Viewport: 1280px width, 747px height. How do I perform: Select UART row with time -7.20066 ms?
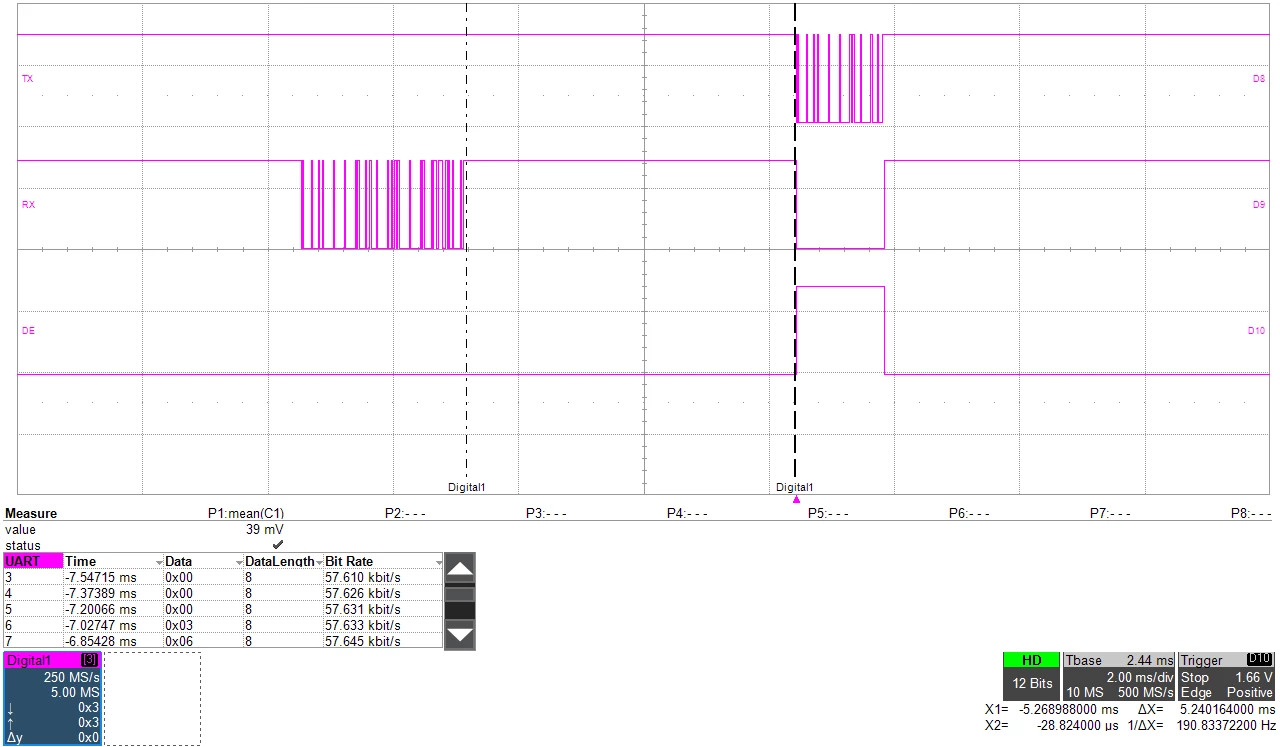coord(223,609)
